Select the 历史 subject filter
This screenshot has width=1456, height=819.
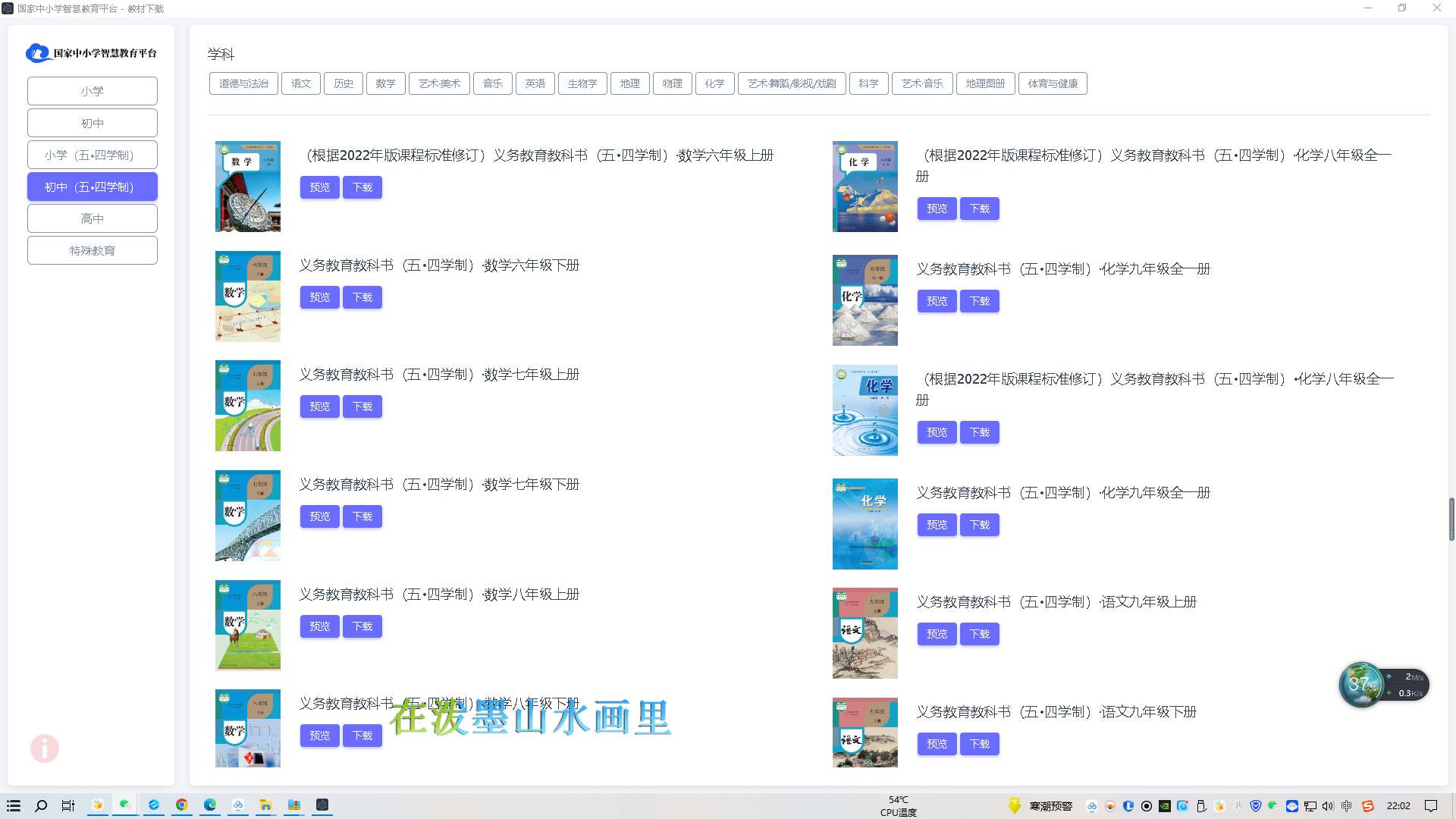344,83
